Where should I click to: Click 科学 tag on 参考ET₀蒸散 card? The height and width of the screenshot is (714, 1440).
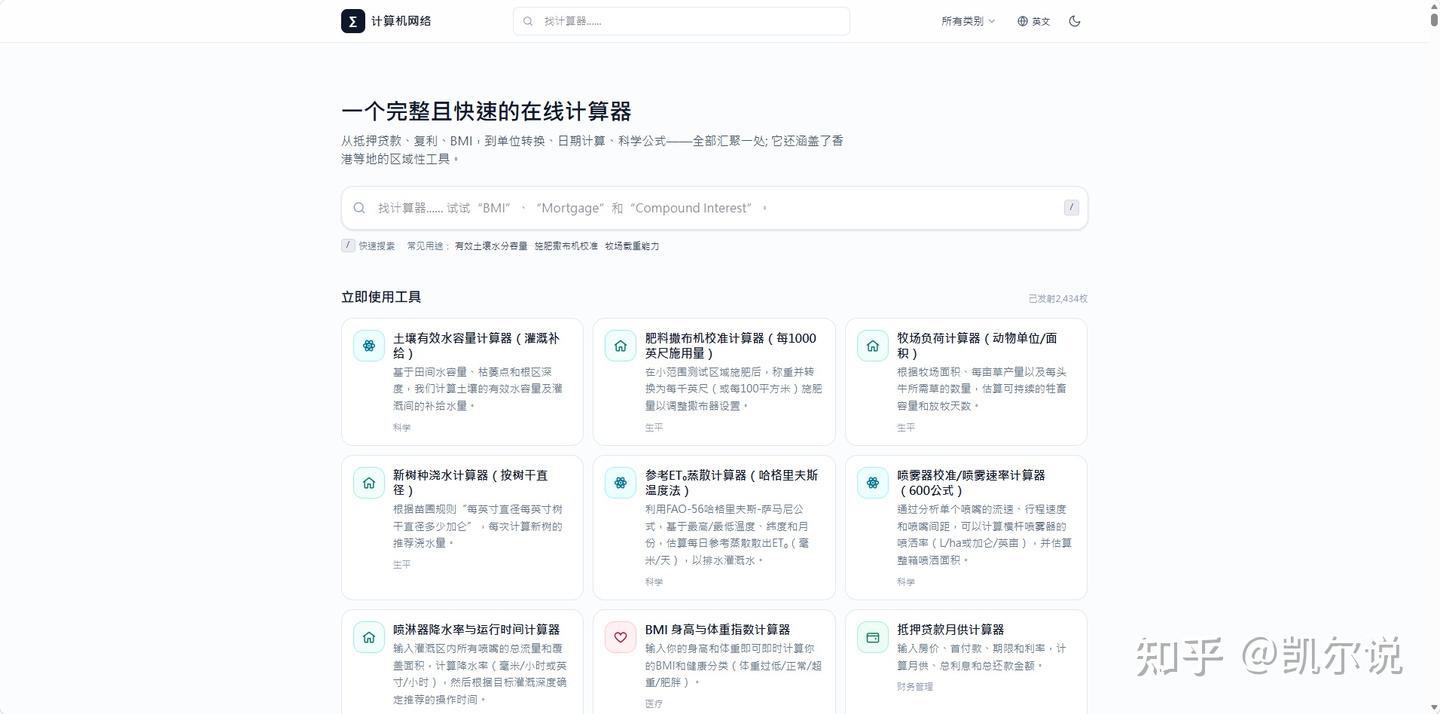click(x=654, y=582)
